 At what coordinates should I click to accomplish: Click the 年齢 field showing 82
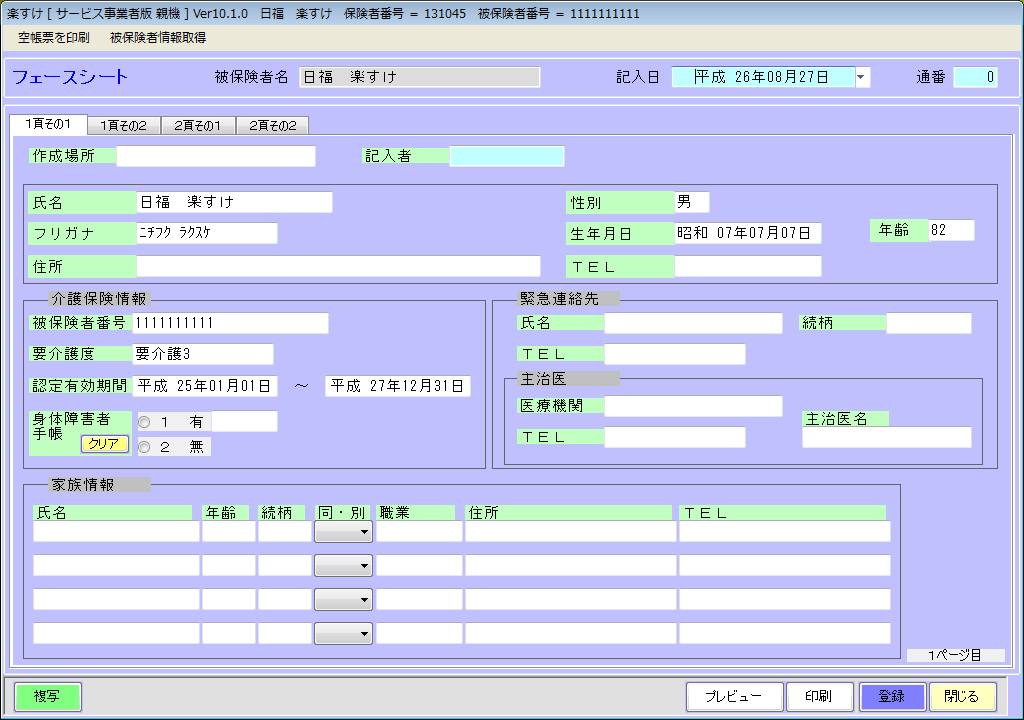tap(951, 230)
